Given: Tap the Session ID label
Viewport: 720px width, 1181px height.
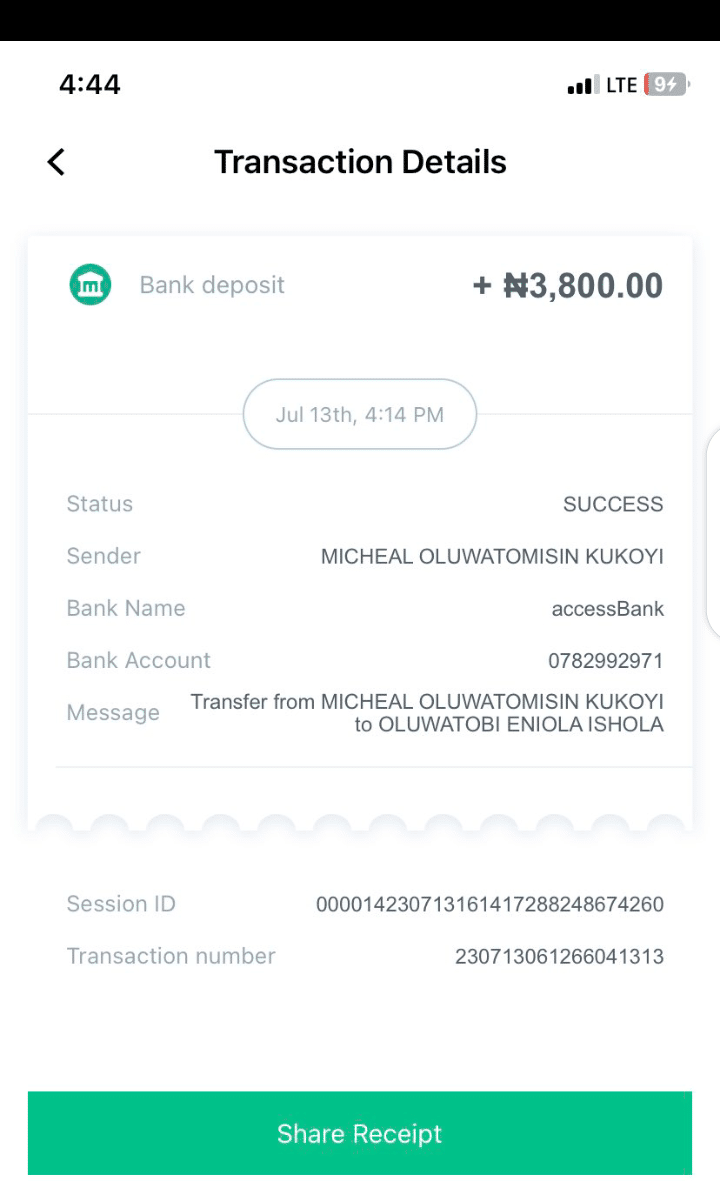Looking at the screenshot, I should click(121, 904).
